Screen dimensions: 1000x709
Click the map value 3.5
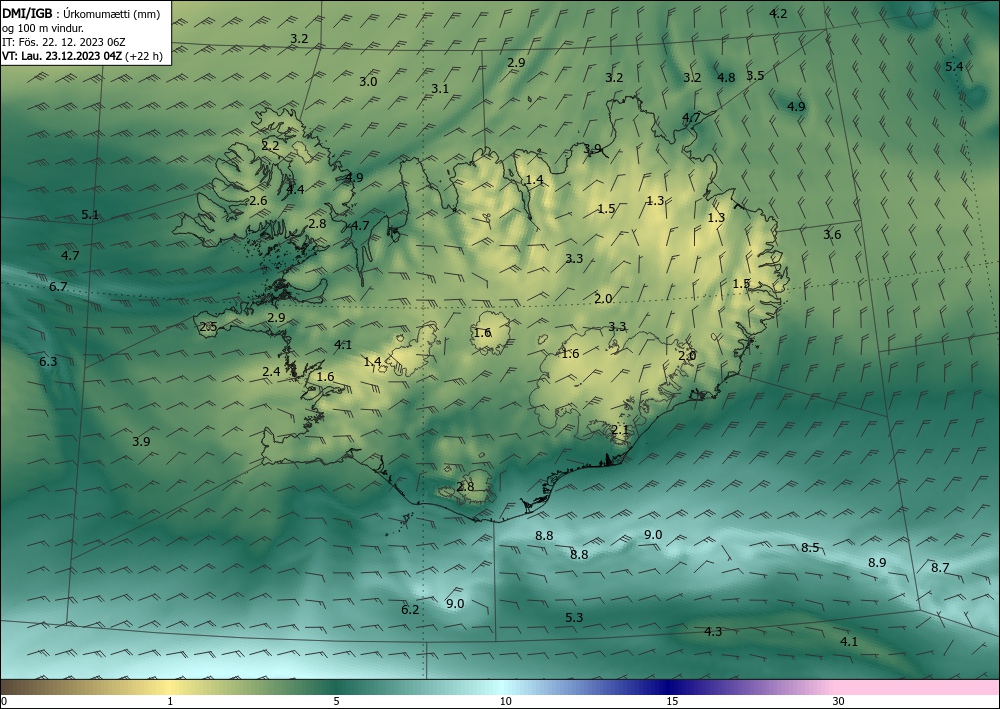point(755,75)
